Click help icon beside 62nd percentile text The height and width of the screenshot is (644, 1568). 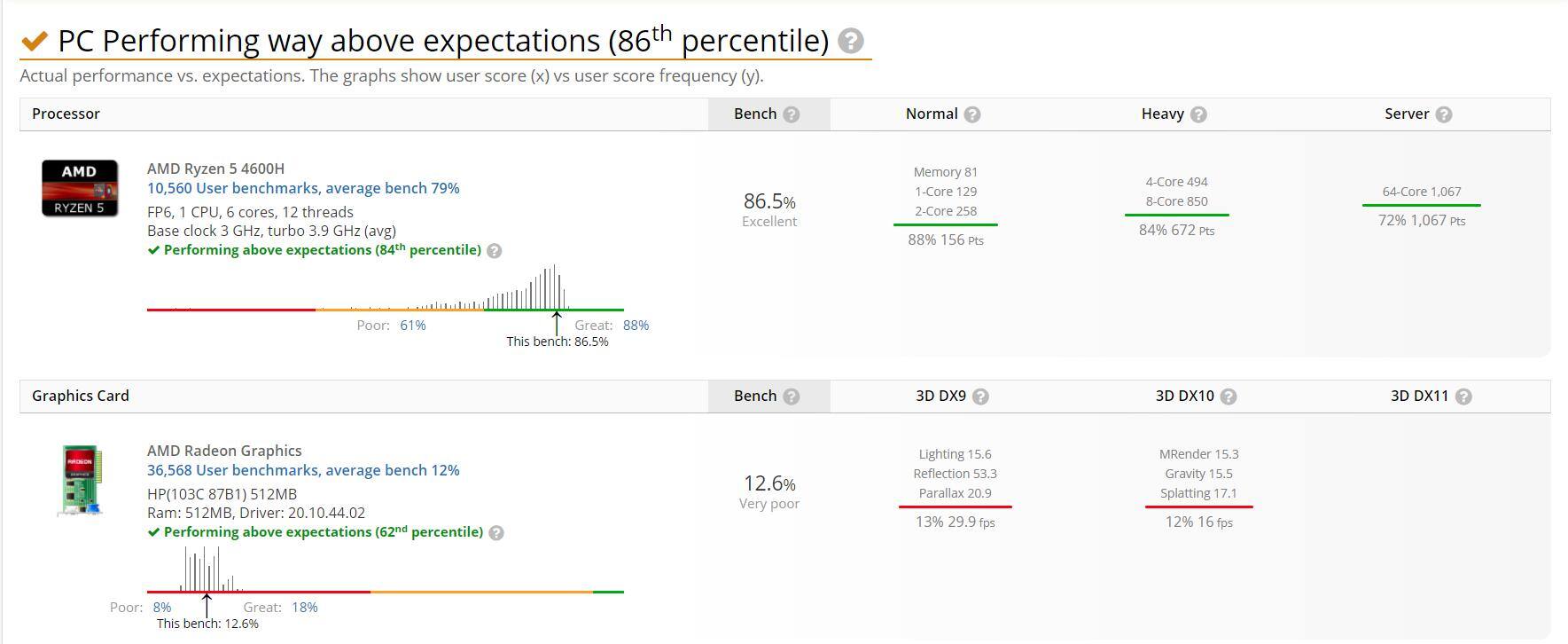click(x=496, y=533)
